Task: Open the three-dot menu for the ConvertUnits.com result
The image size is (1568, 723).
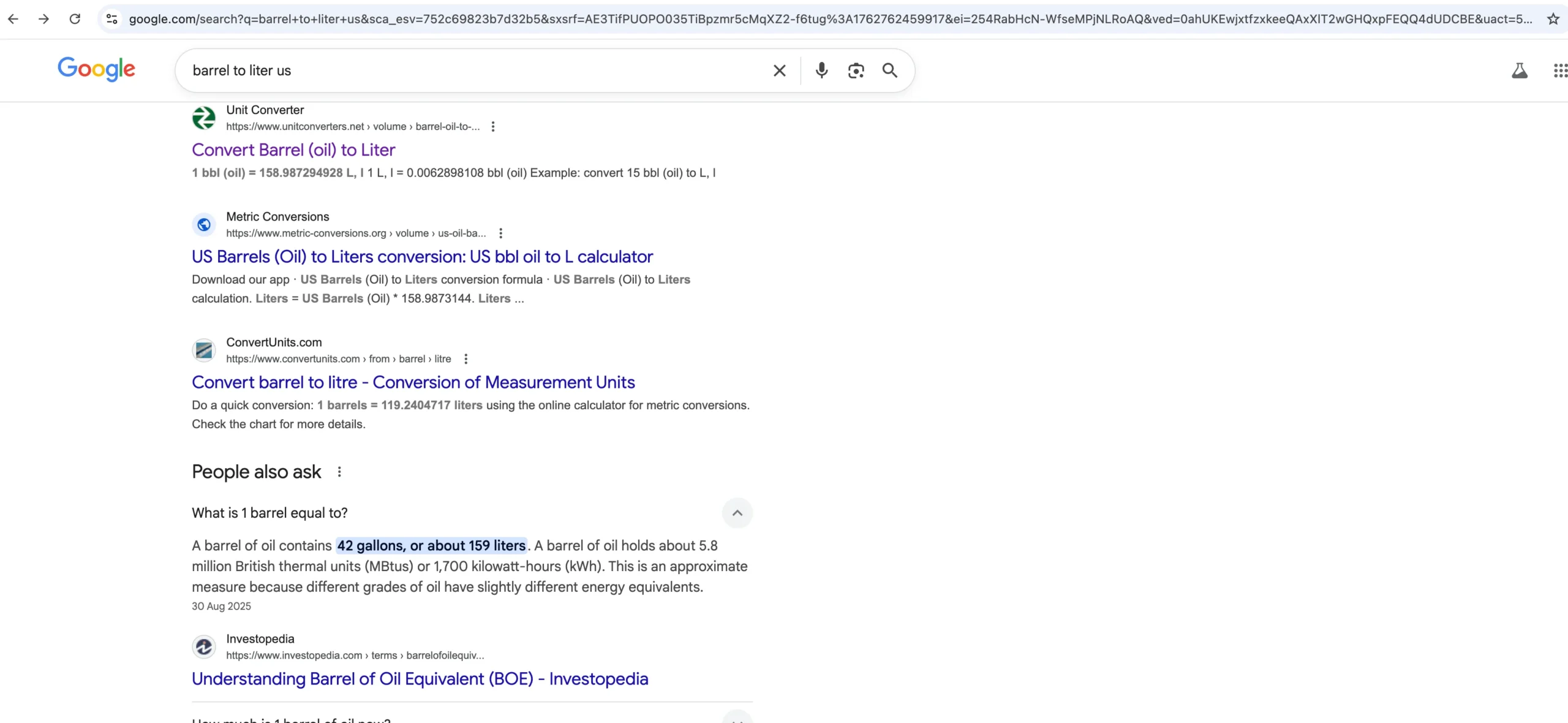Action: (x=466, y=359)
